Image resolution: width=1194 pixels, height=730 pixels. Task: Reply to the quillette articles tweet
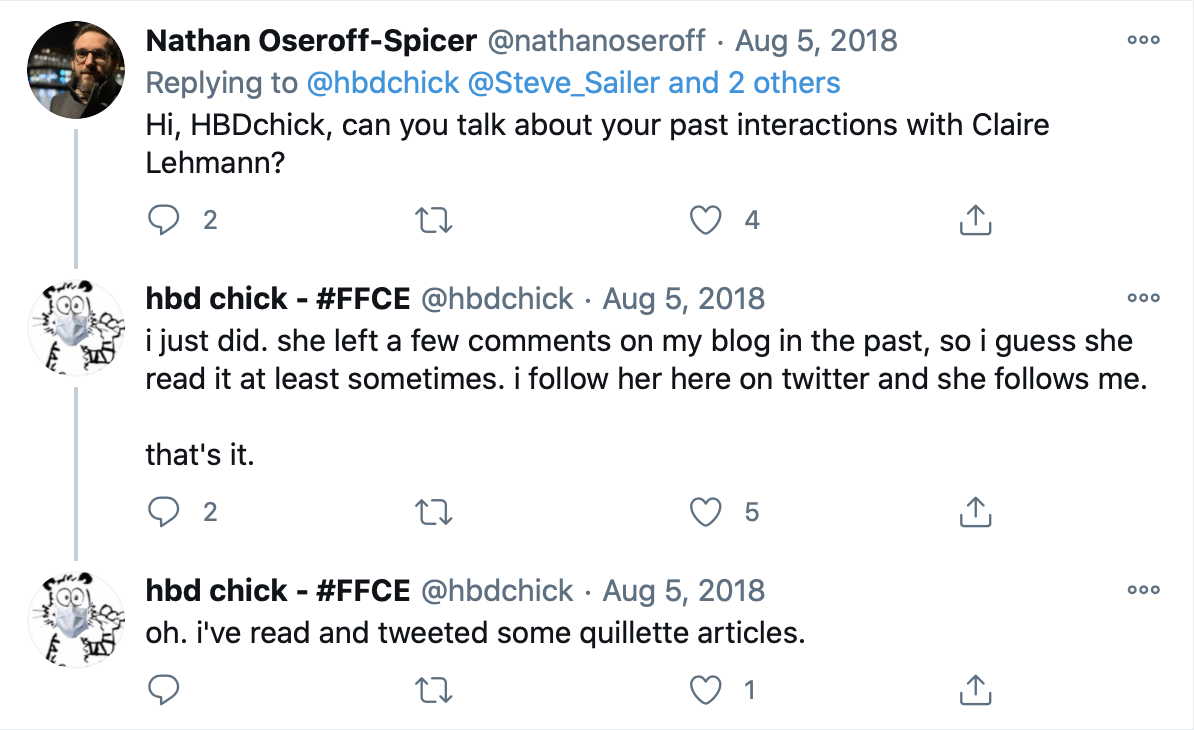click(163, 689)
